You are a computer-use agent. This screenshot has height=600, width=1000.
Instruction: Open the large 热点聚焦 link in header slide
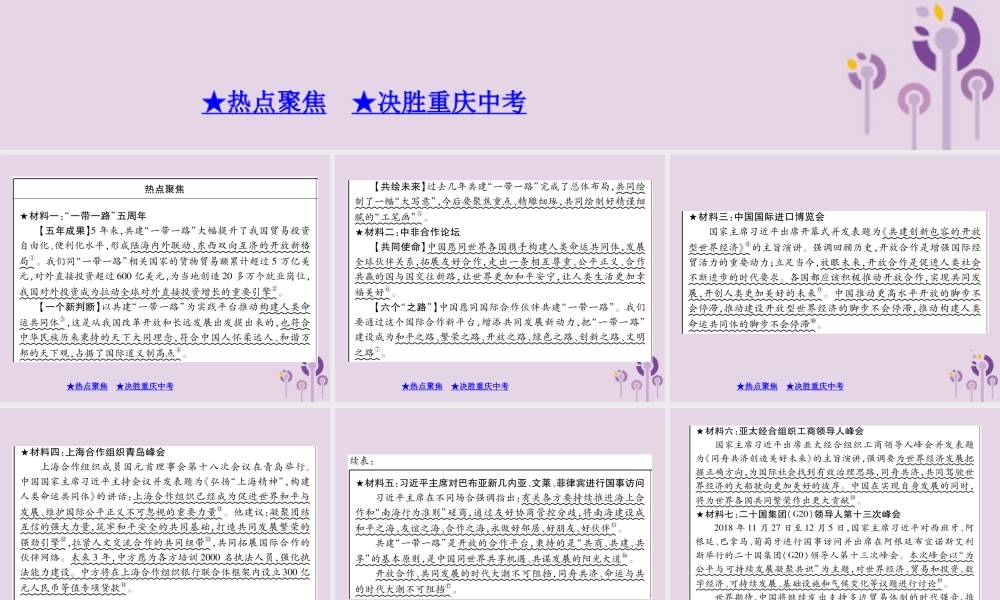point(264,102)
